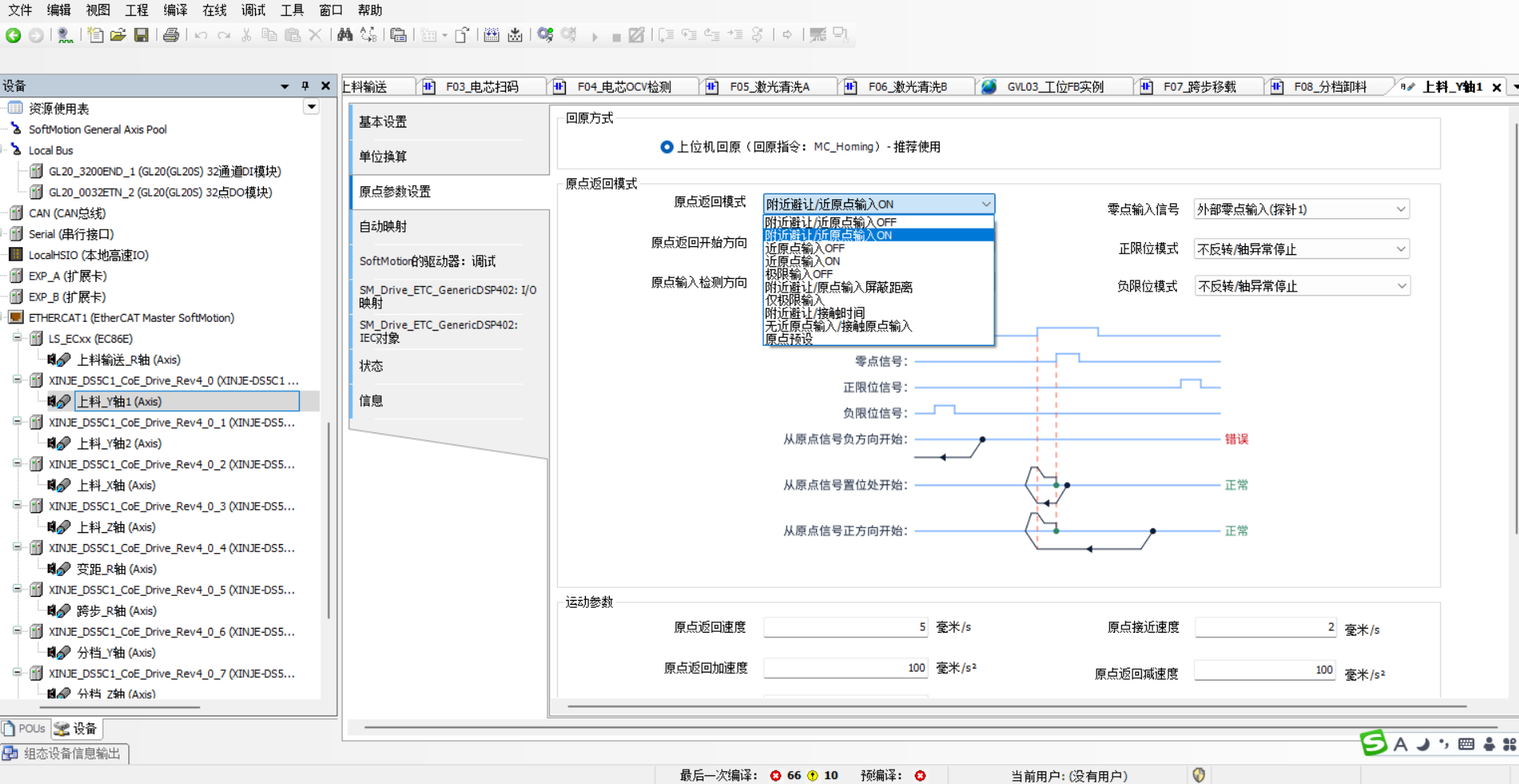Click the Print icon in toolbar
This screenshot has width=1519, height=784.
pos(171,35)
